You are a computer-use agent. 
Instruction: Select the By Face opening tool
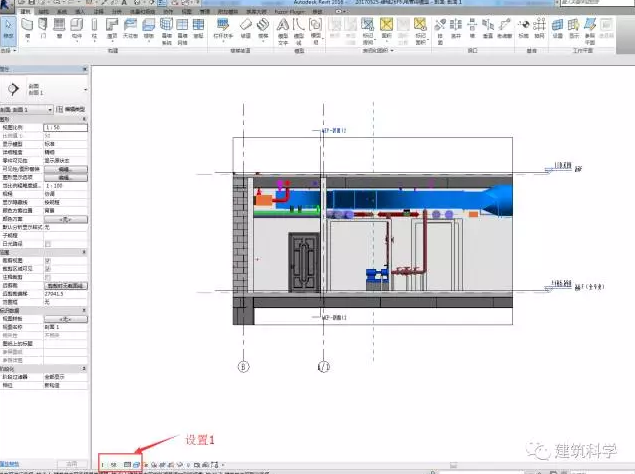pos(440,31)
